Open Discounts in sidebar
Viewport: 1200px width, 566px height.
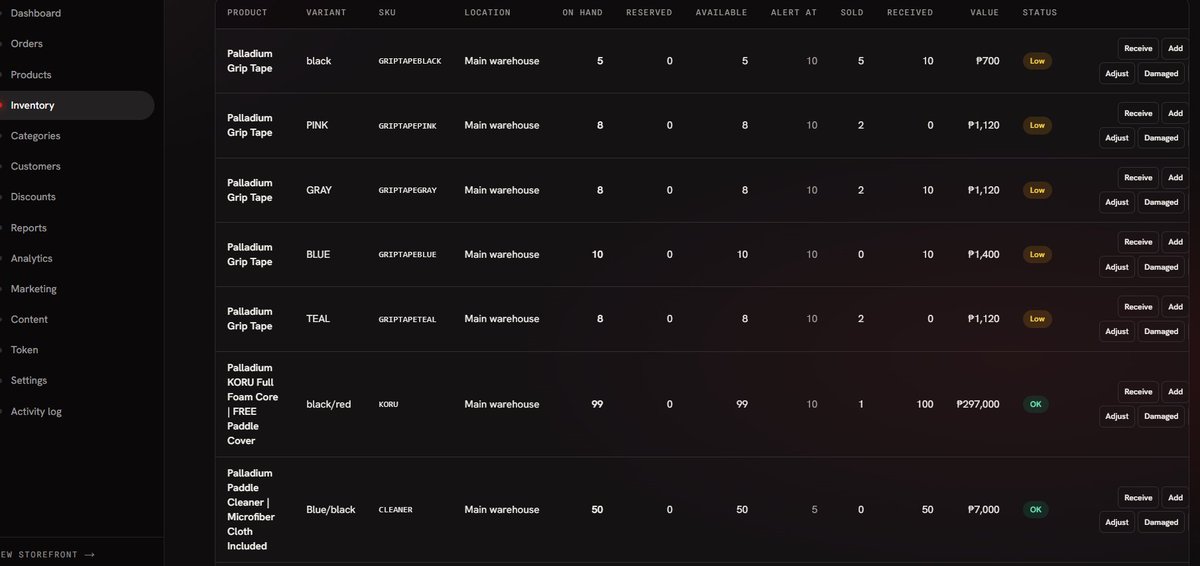[33, 197]
